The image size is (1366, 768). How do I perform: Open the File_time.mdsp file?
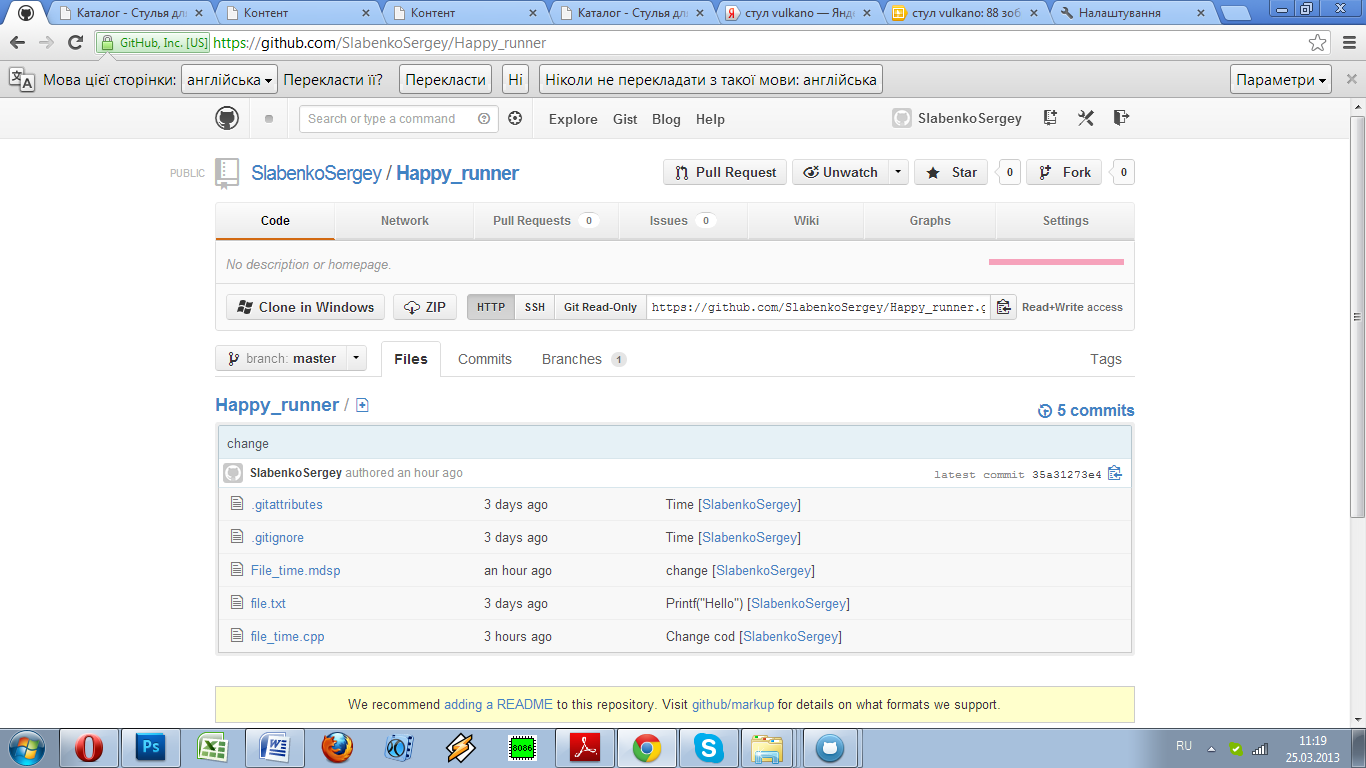295,570
